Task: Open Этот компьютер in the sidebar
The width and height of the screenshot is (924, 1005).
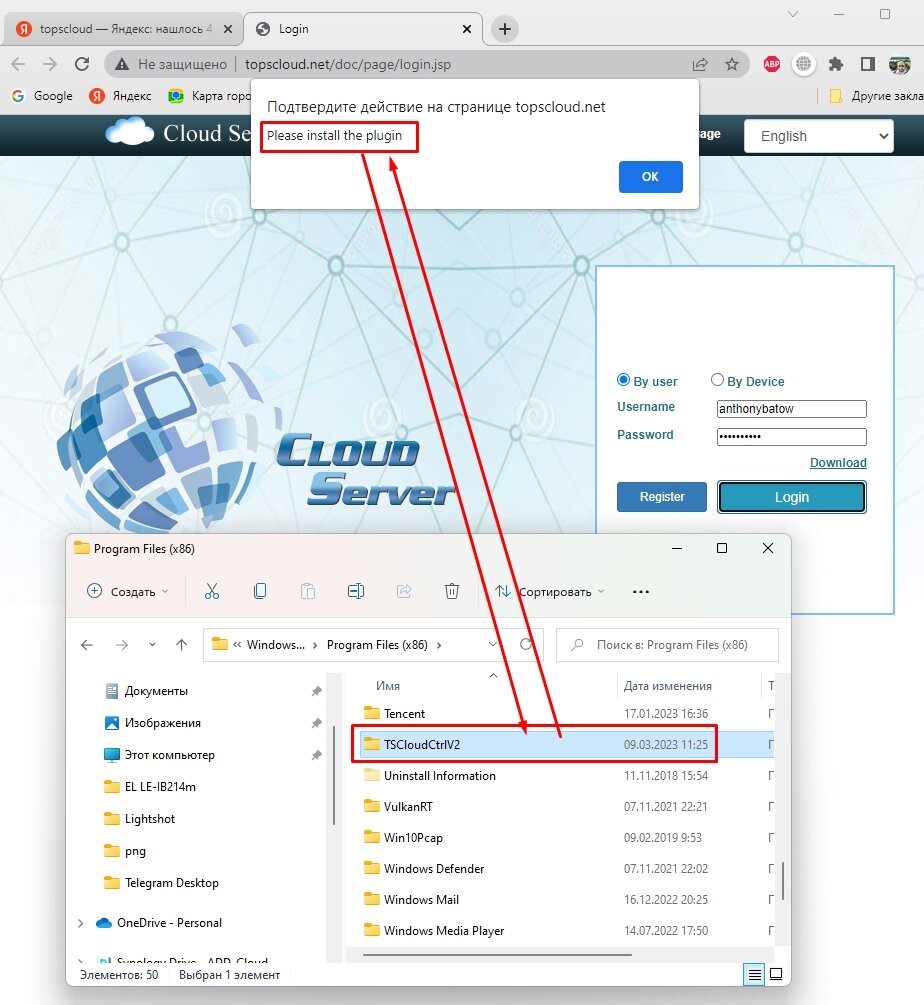Action: (169, 755)
